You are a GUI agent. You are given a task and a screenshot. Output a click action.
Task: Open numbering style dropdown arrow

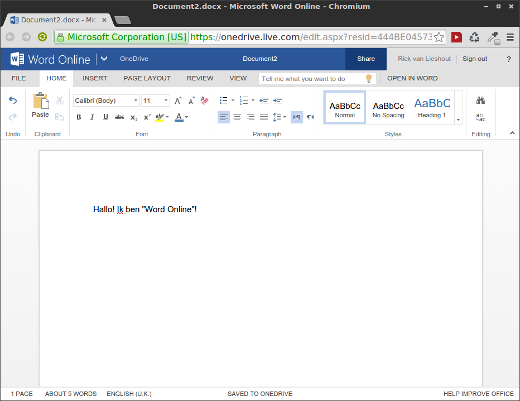253,100
